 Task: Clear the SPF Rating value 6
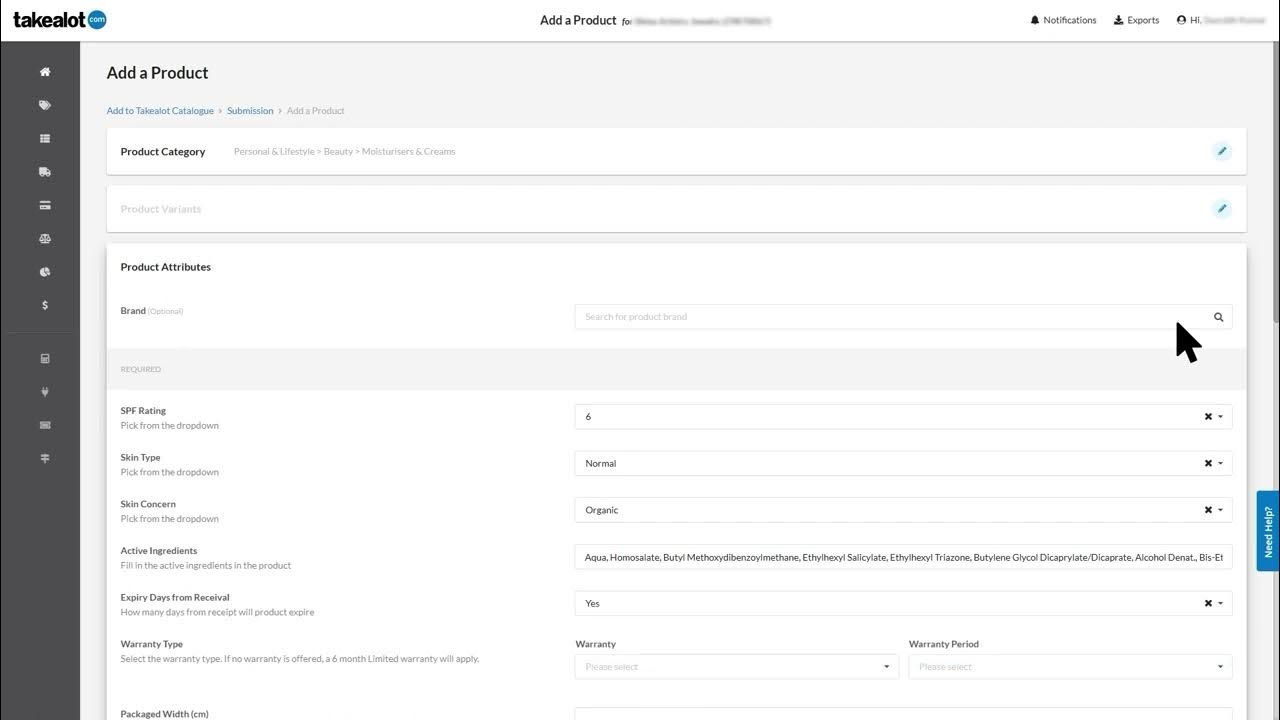[1208, 417]
